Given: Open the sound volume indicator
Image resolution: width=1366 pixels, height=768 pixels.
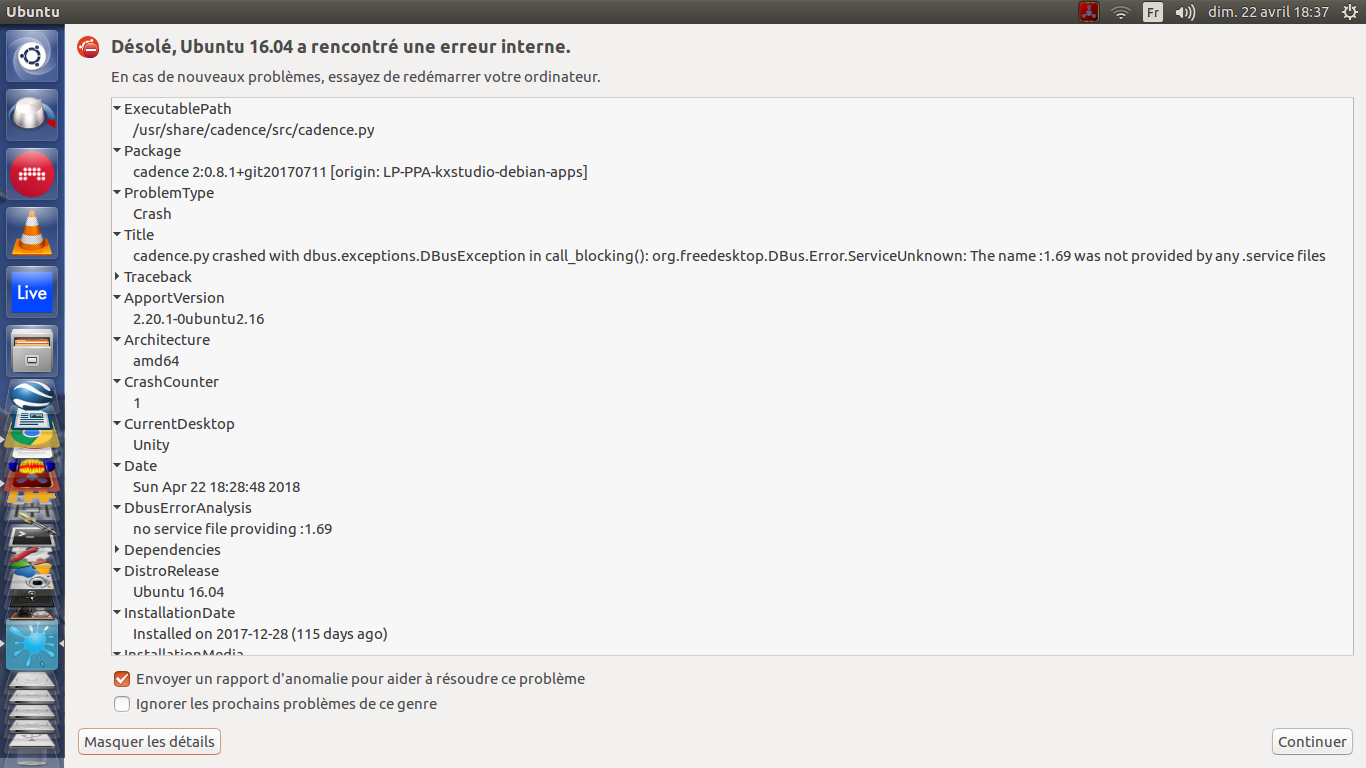Looking at the screenshot, I should point(1185,12).
